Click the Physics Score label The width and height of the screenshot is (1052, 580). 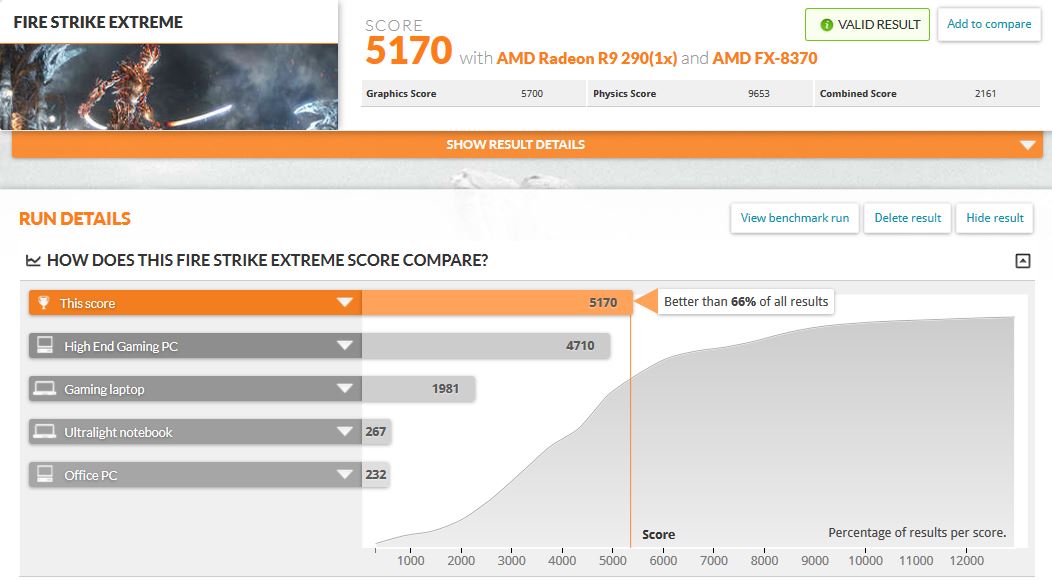click(625, 94)
